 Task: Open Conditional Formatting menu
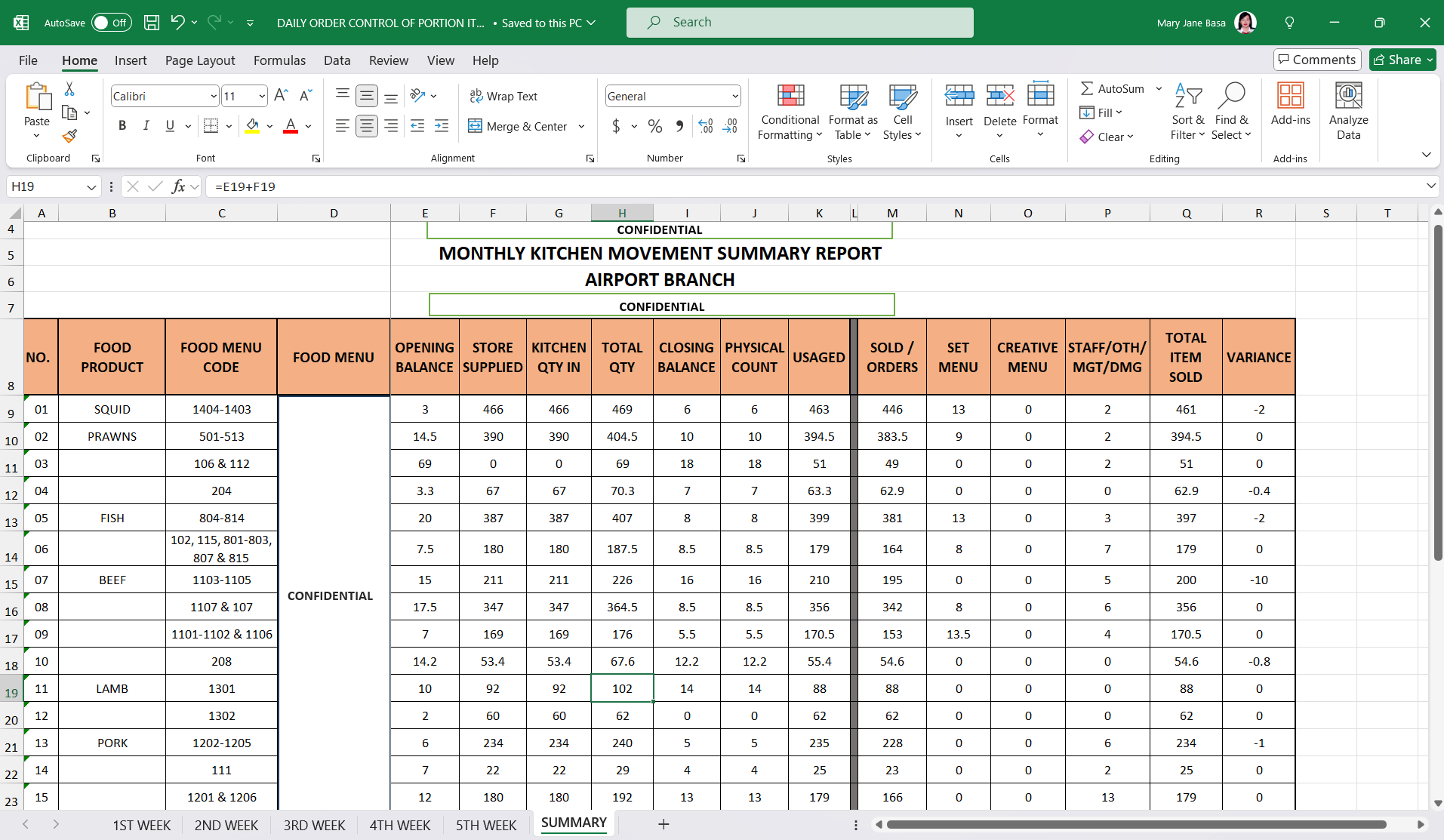[790, 112]
